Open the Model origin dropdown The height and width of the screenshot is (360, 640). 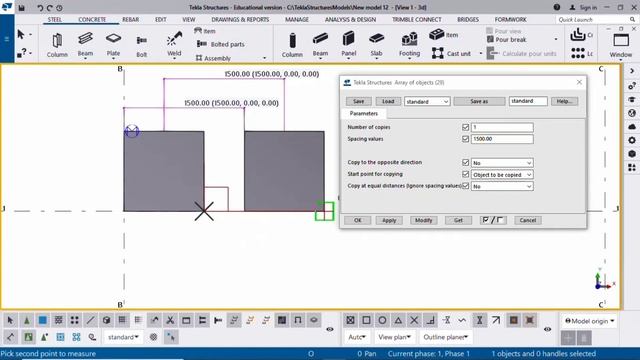coord(589,321)
